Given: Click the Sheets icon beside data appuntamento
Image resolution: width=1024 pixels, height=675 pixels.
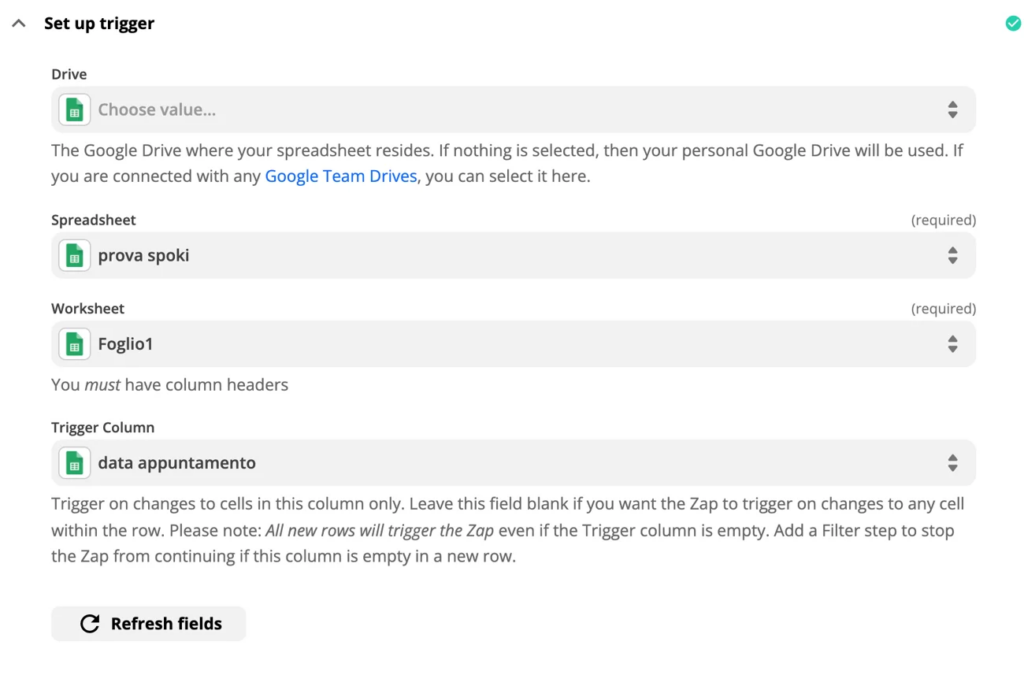Looking at the screenshot, I should point(74,463).
